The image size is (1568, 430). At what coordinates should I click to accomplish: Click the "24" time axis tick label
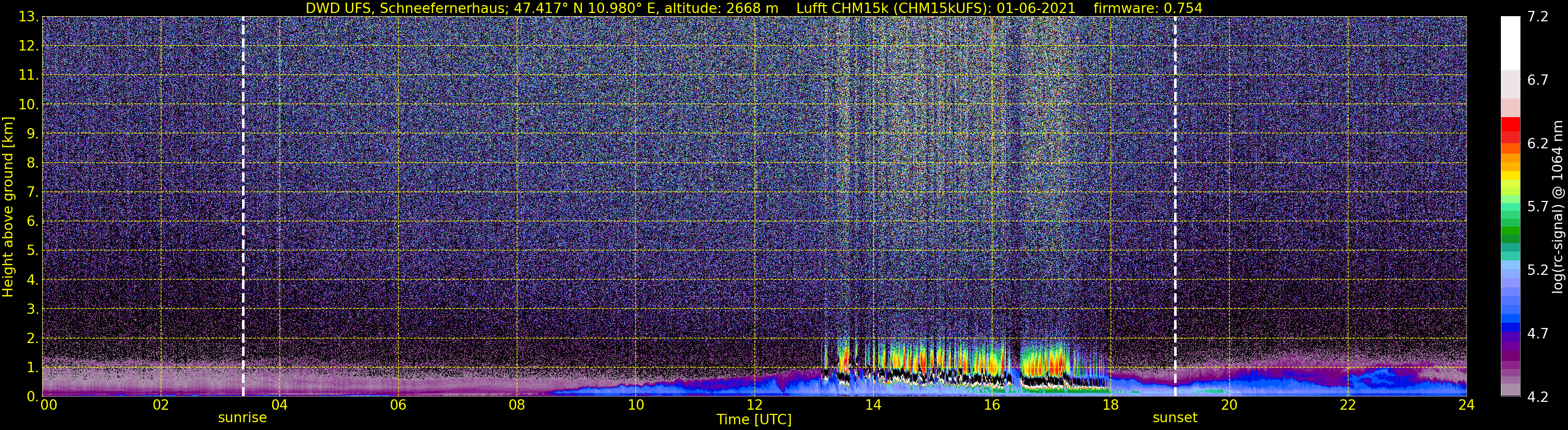click(1467, 405)
